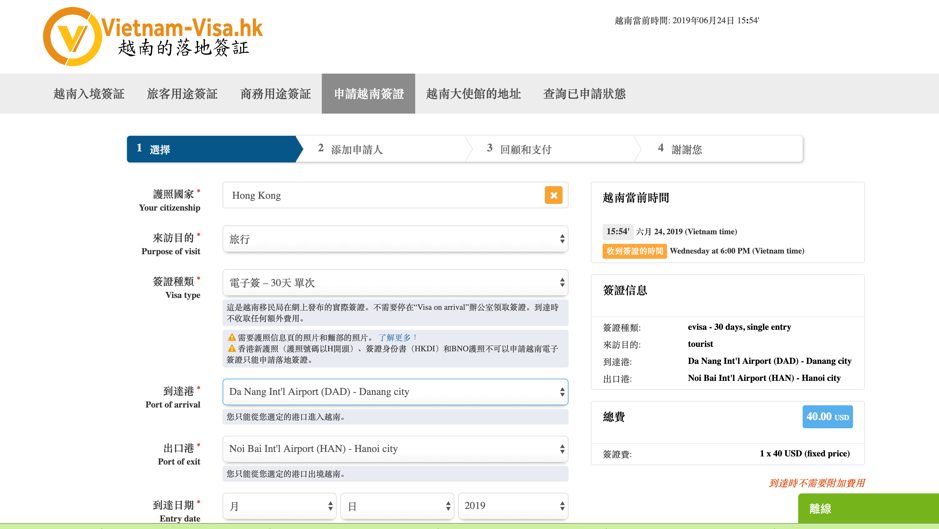This screenshot has height=529, width=939.
Task: Go to 旅客用途簽証 page
Action: (182, 94)
